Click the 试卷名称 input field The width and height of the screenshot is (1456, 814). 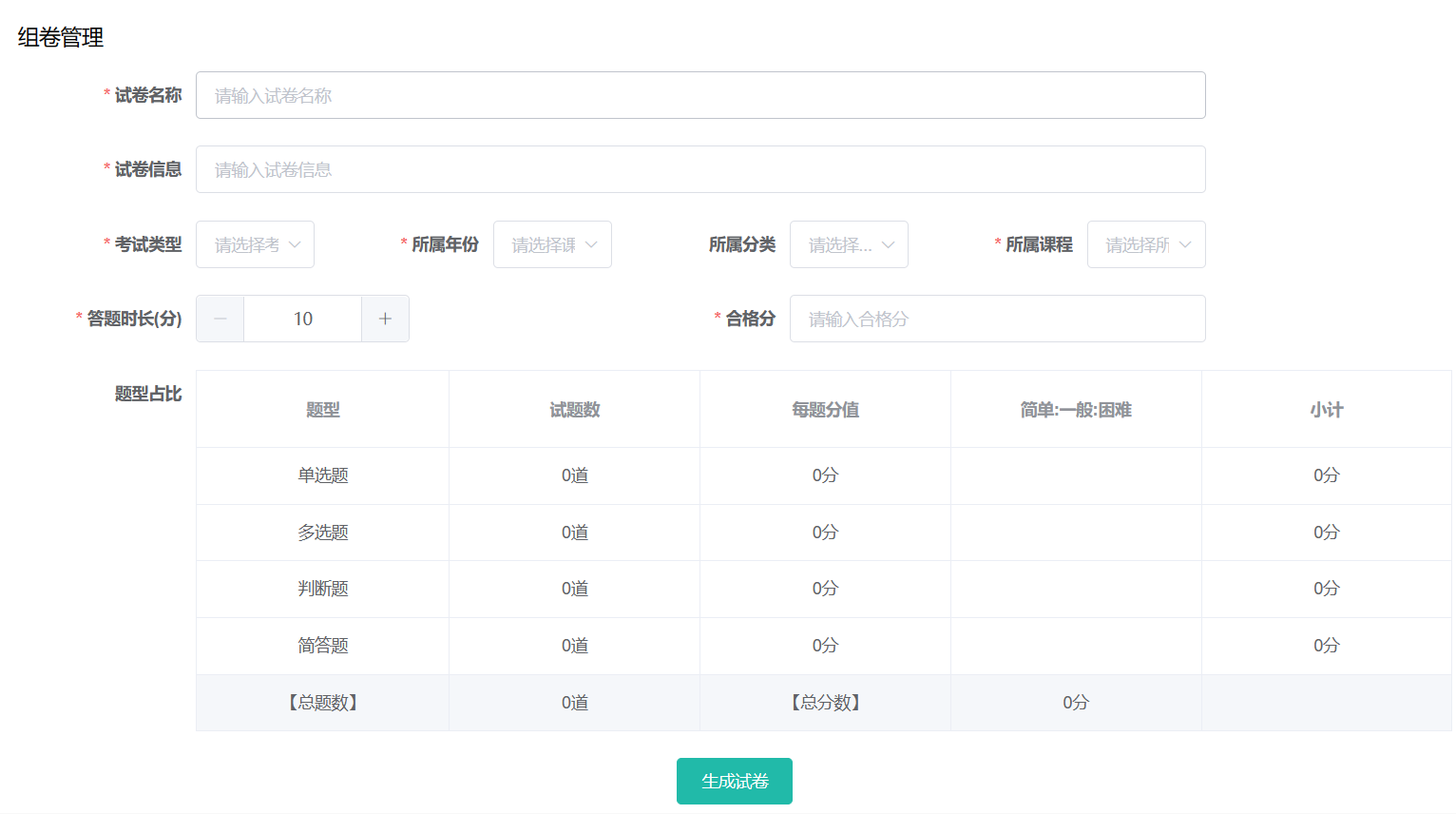click(x=700, y=95)
